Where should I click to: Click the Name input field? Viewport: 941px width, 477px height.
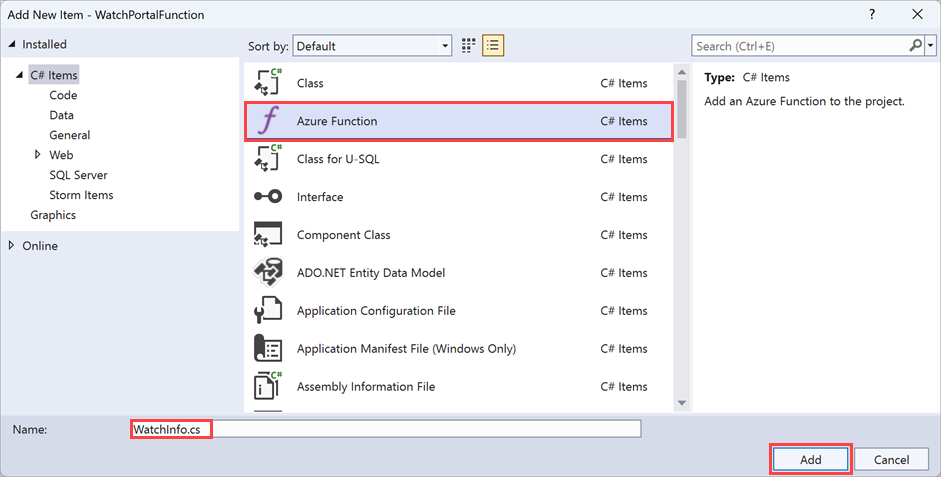pos(386,429)
